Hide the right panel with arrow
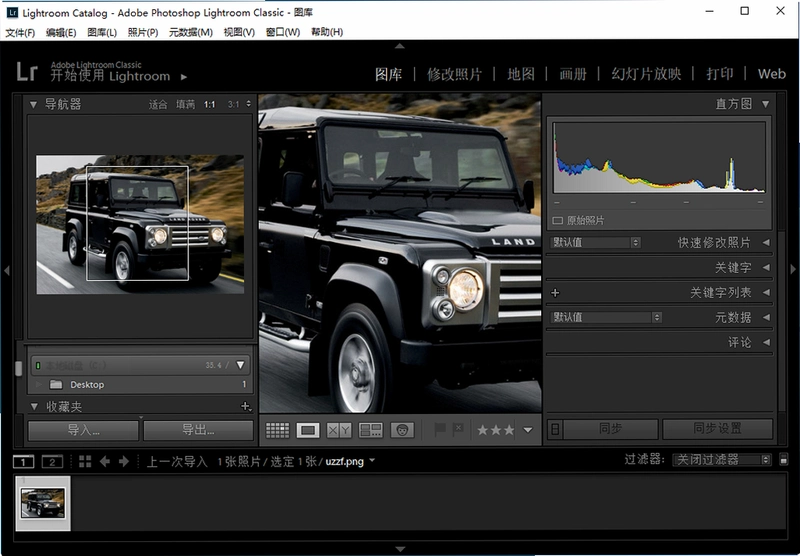The width and height of the screenshot is (800, 556). pos(793,269)
